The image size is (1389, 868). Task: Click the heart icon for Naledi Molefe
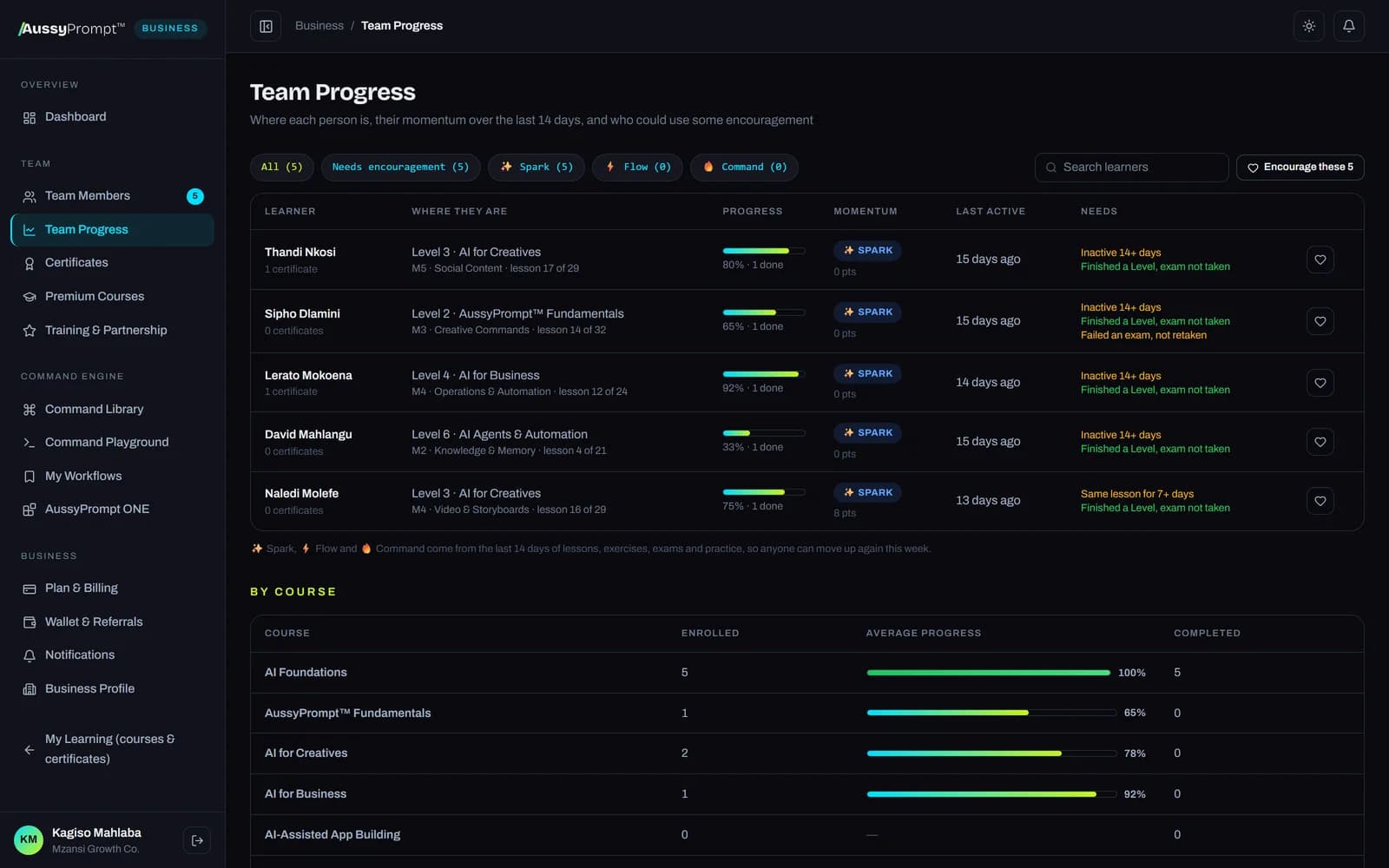coord(1320,501)
